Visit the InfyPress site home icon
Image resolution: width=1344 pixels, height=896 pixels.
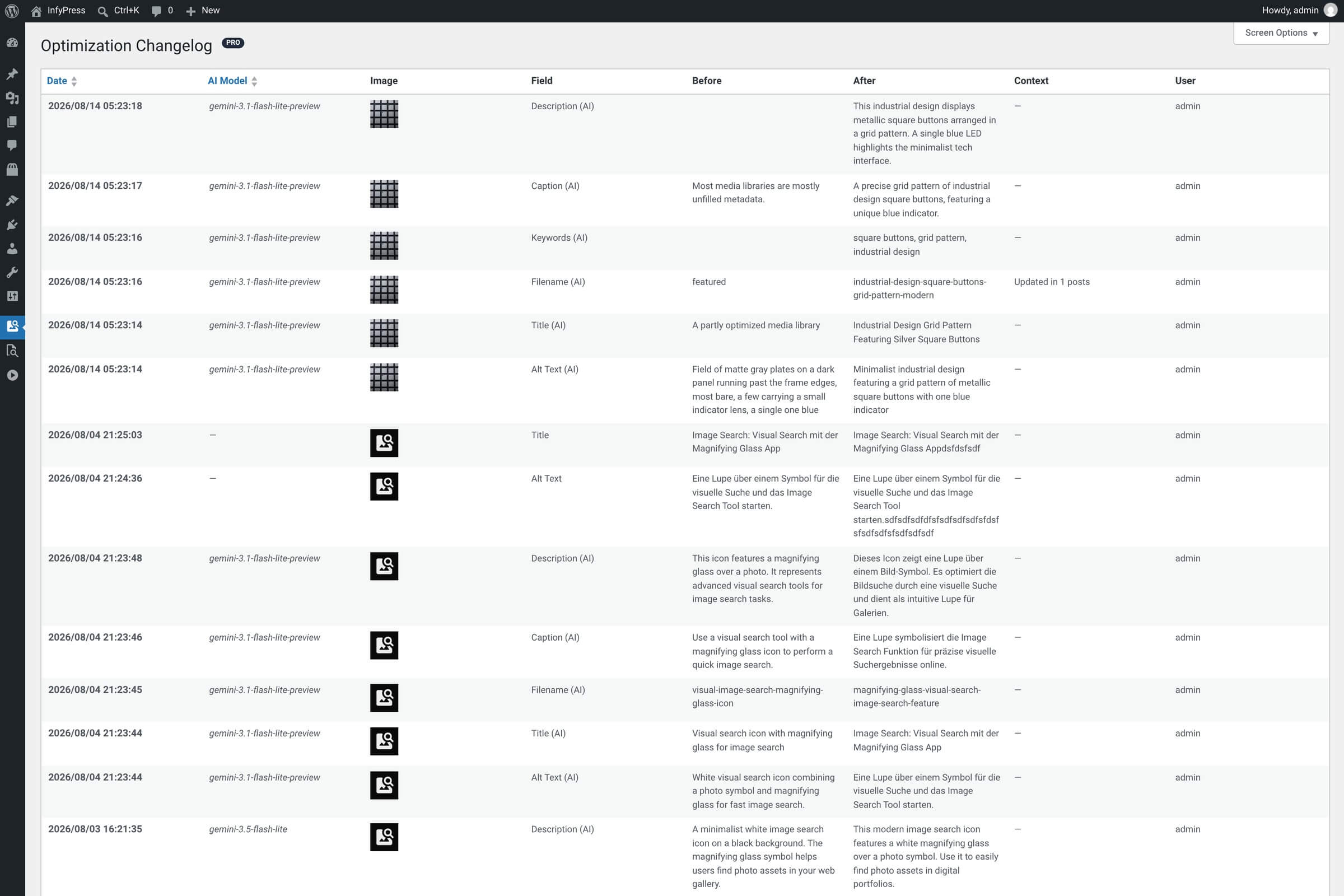(36, 11)
